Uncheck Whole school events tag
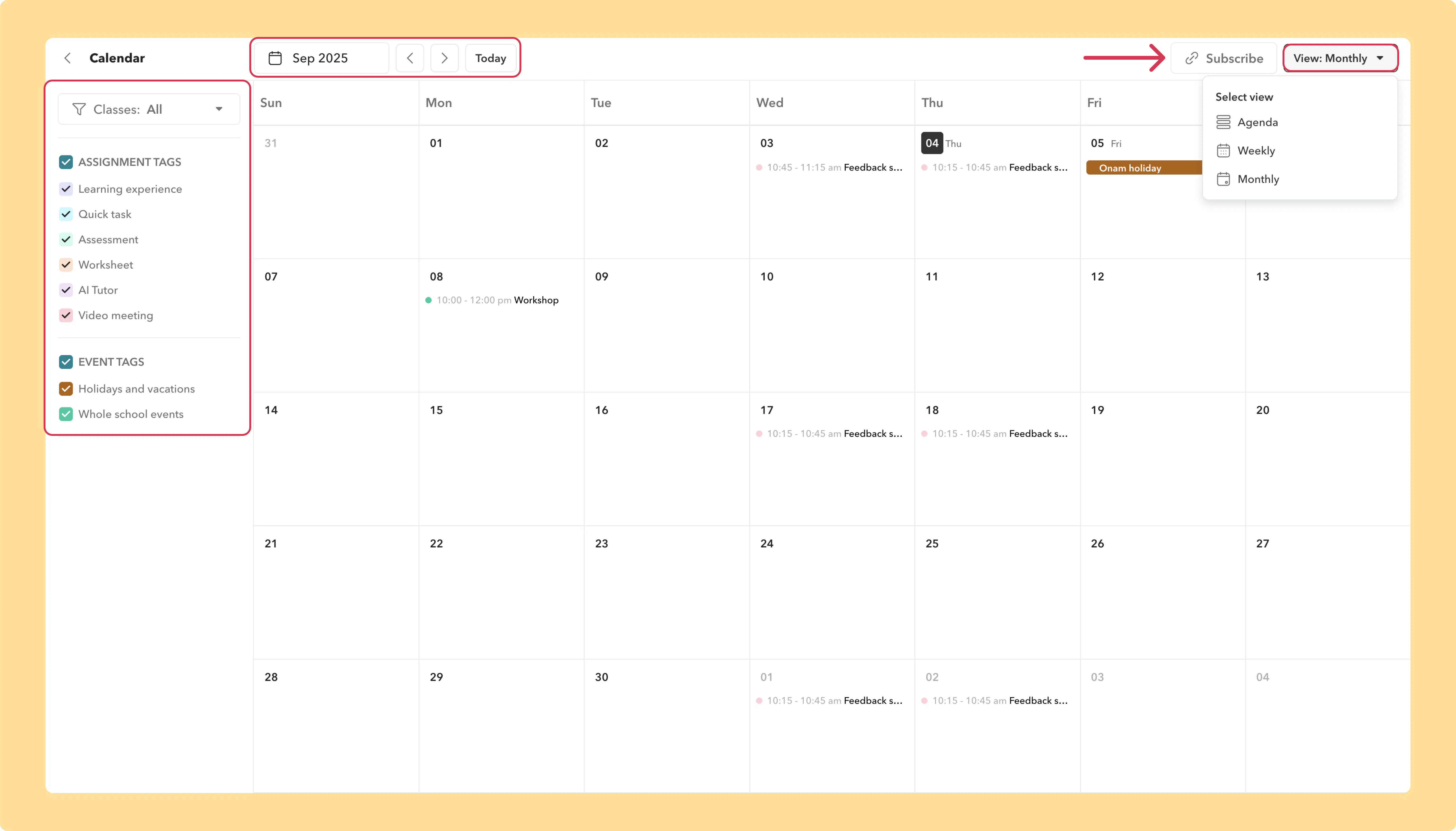The width and height of the screenshot is (1456, 831). coord(66,414)
